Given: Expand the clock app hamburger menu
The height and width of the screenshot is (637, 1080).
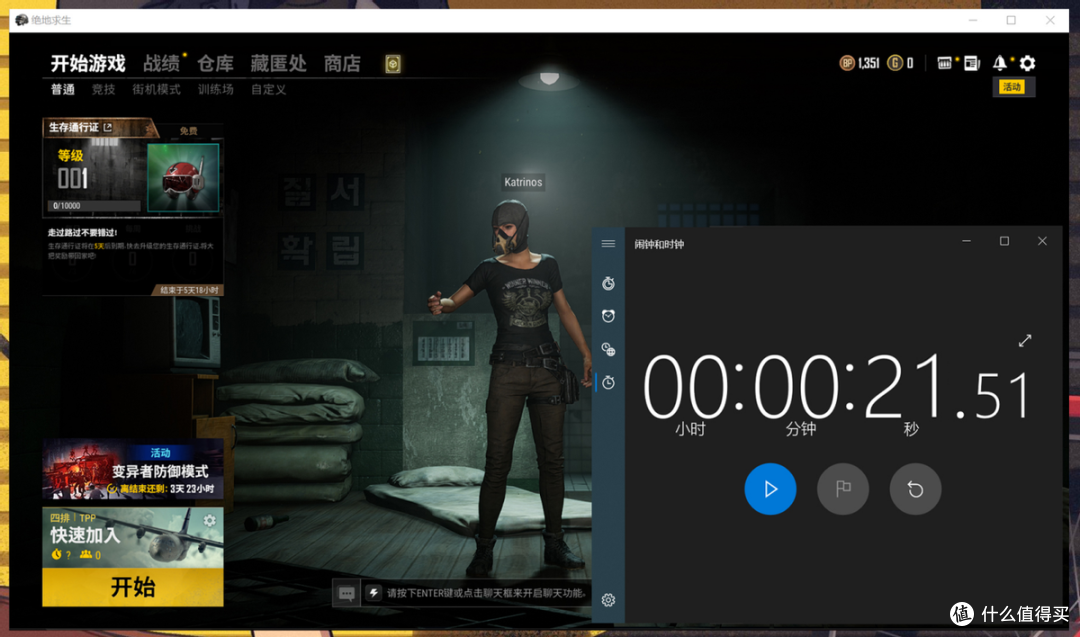Looking at the screenshot, I should tap(608, 244).
